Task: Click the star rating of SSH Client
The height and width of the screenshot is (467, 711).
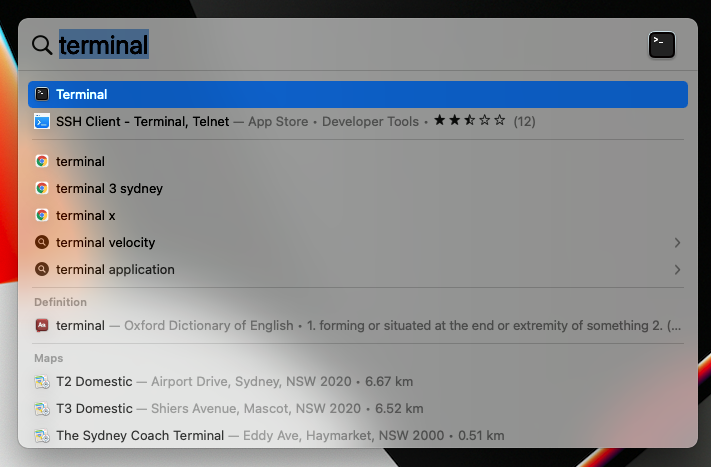Action: [x=469, y=121]
